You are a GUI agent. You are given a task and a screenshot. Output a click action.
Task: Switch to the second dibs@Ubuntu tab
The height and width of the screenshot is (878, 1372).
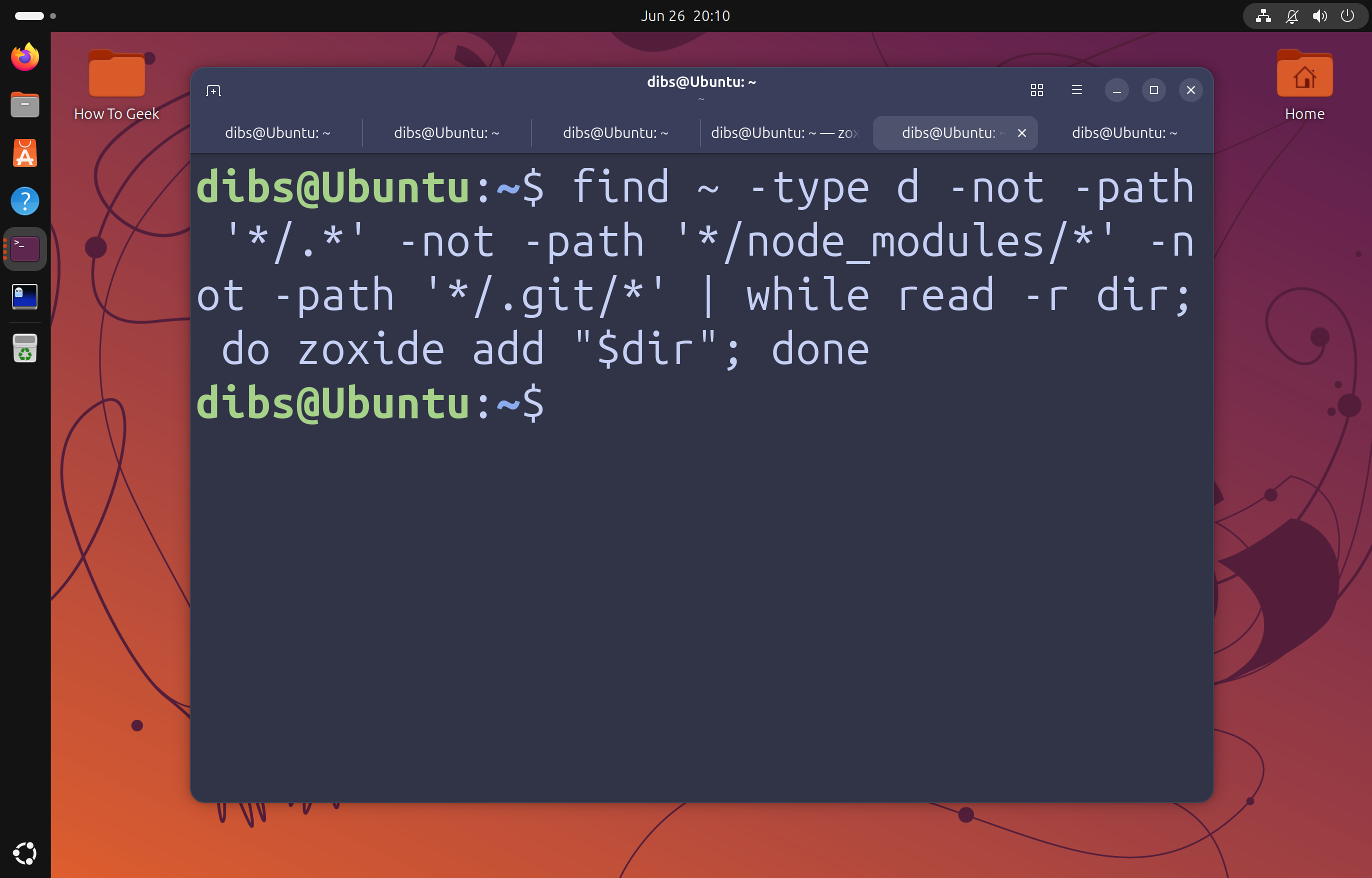pos(446,133)
